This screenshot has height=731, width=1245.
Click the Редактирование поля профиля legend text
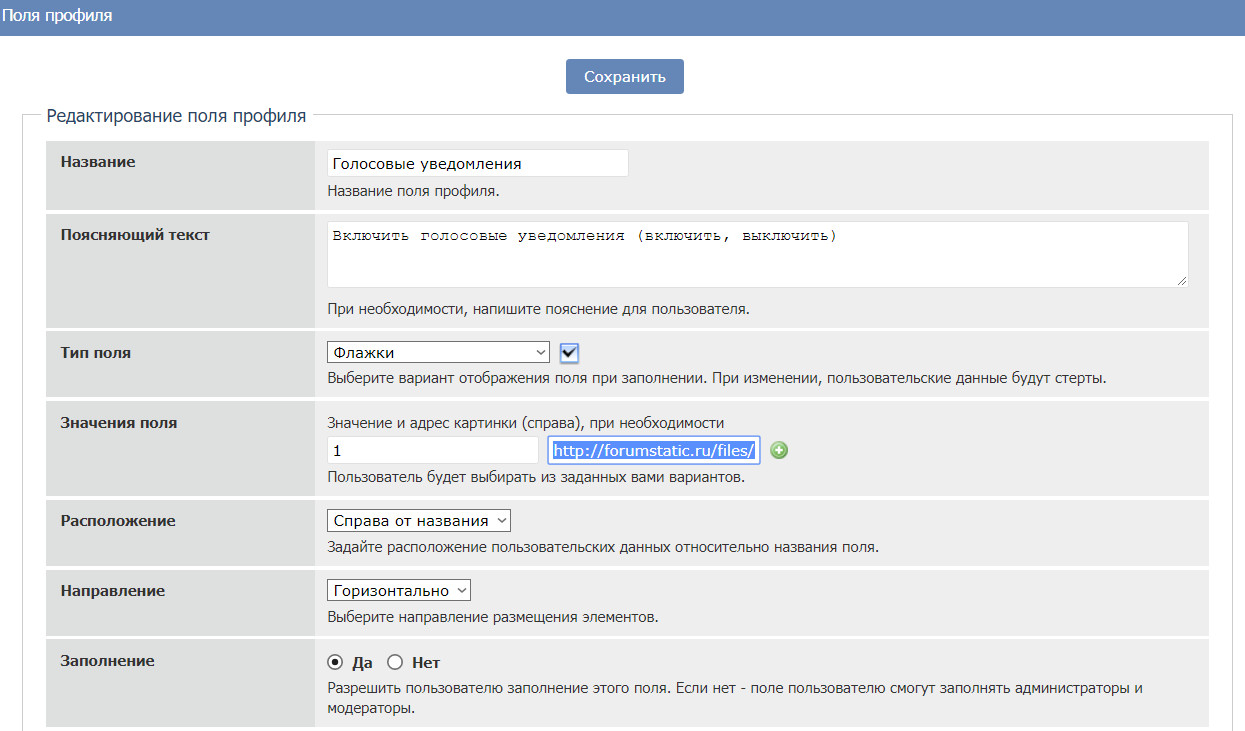coord(176,115)
